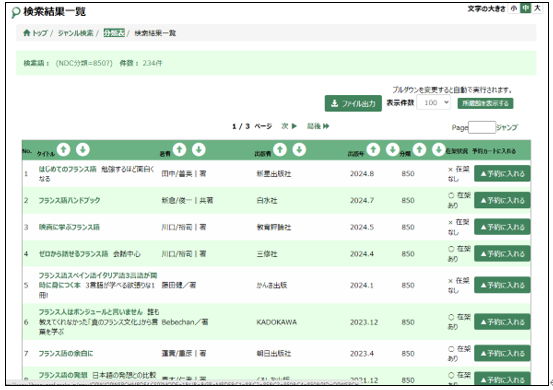Add KADOKAWA book to reservation cart
The width and height of the screenshot is (553, 390).
click(502, 322)
